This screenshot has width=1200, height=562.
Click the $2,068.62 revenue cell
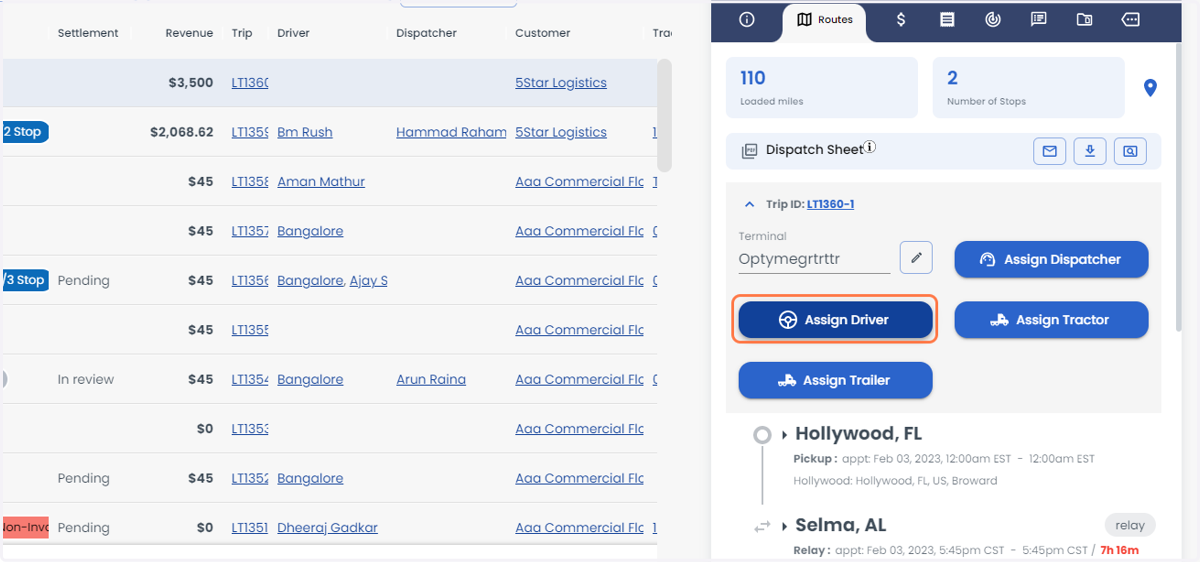[181, 132]
